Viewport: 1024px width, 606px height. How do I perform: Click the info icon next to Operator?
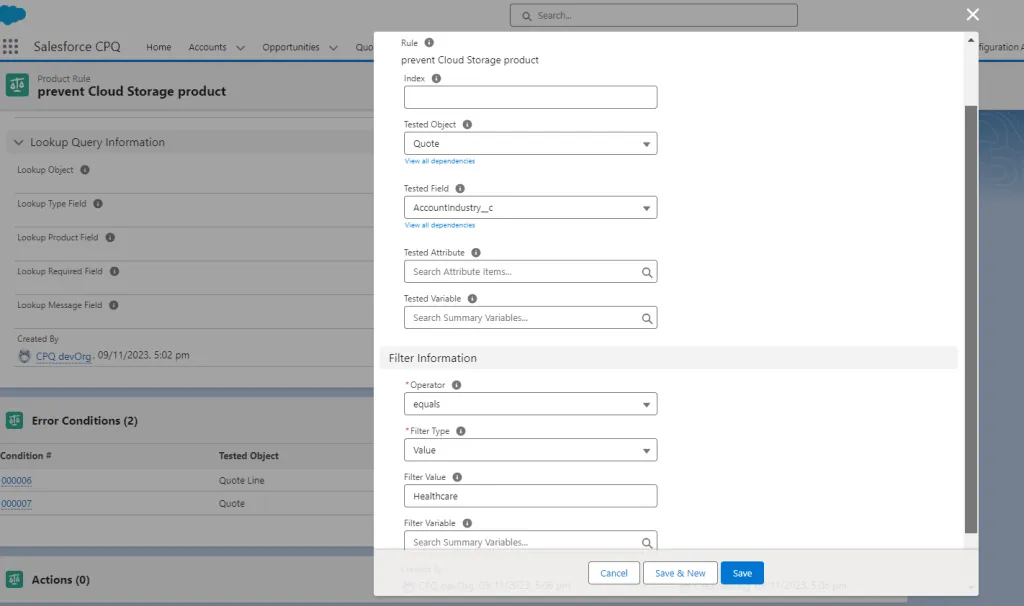[x=456, y=385]
